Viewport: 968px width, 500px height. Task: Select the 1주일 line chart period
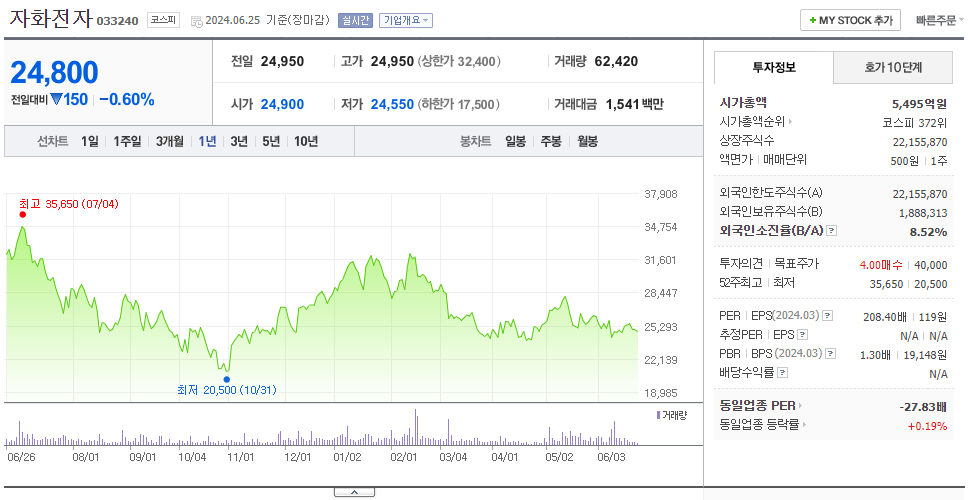[127, 141]
